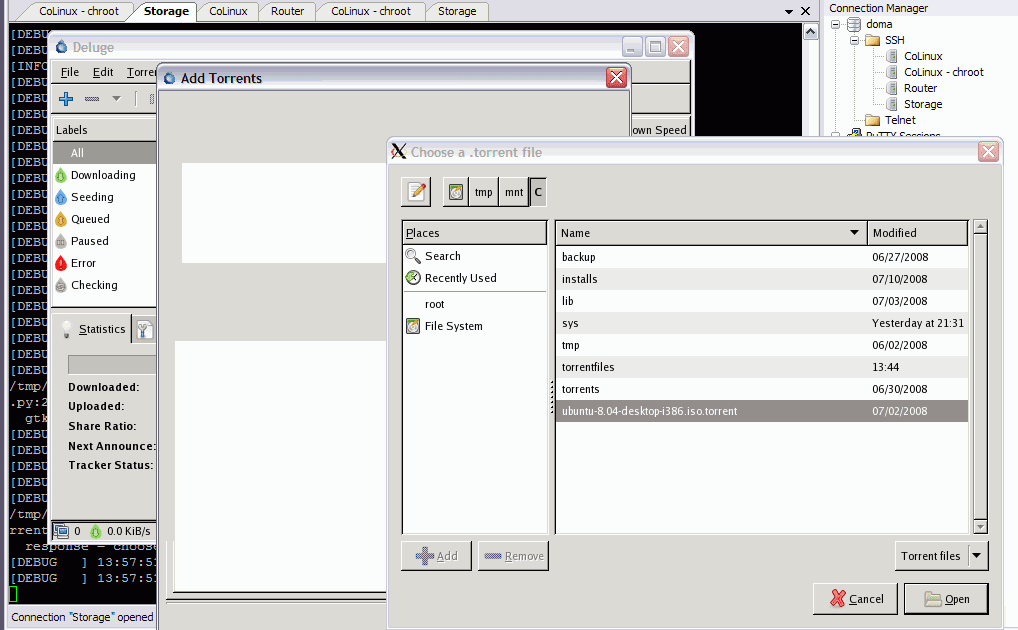Minimize the Deluge window
1018x630 pixels.
632,47
